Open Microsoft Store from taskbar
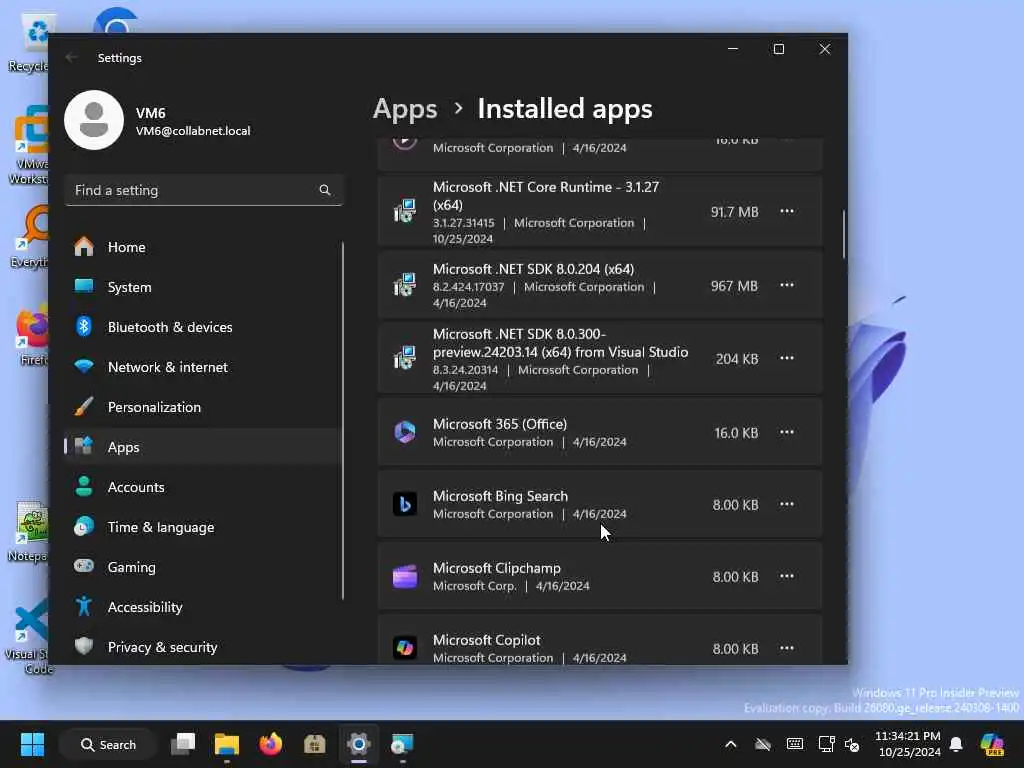This screenshot has height=768, width=1024. pos(315,744)
